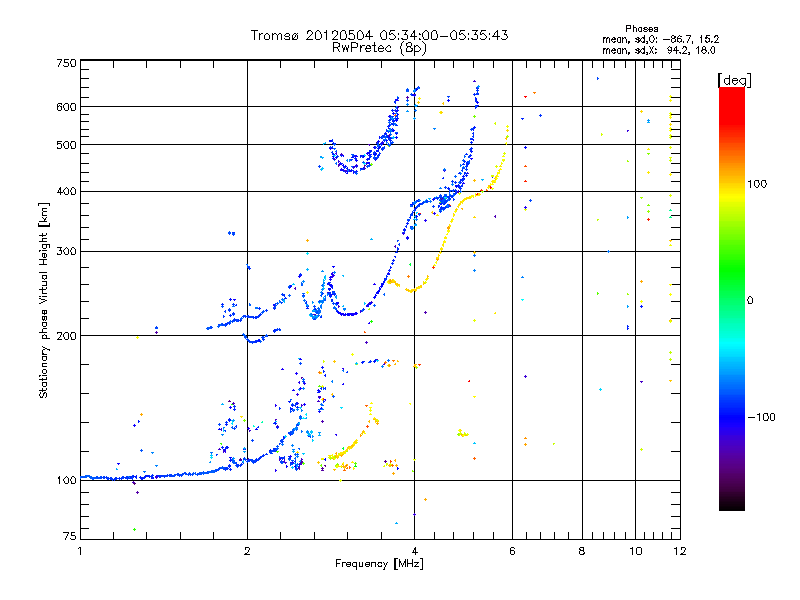Click the black bottom of the colorbar
Screen dimensions: 800x600
pyautogui.click(x=732, y=503)
